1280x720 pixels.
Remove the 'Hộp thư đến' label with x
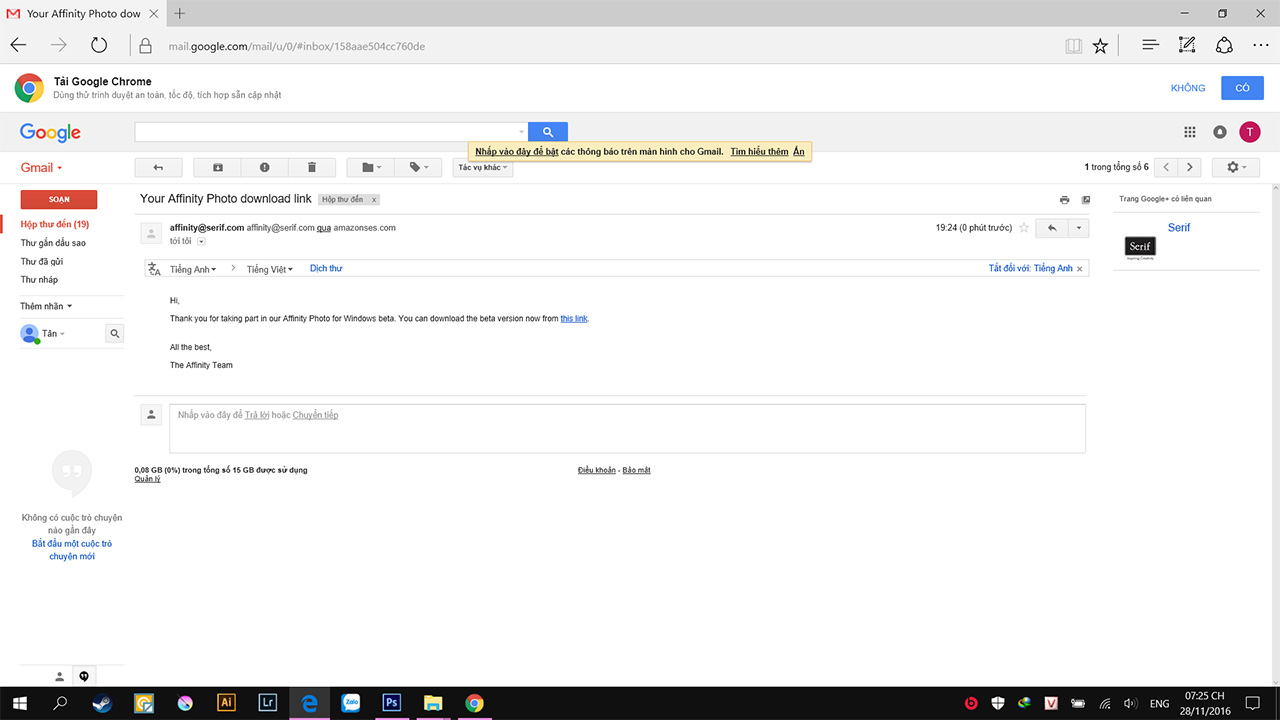(x=374, y=200)
